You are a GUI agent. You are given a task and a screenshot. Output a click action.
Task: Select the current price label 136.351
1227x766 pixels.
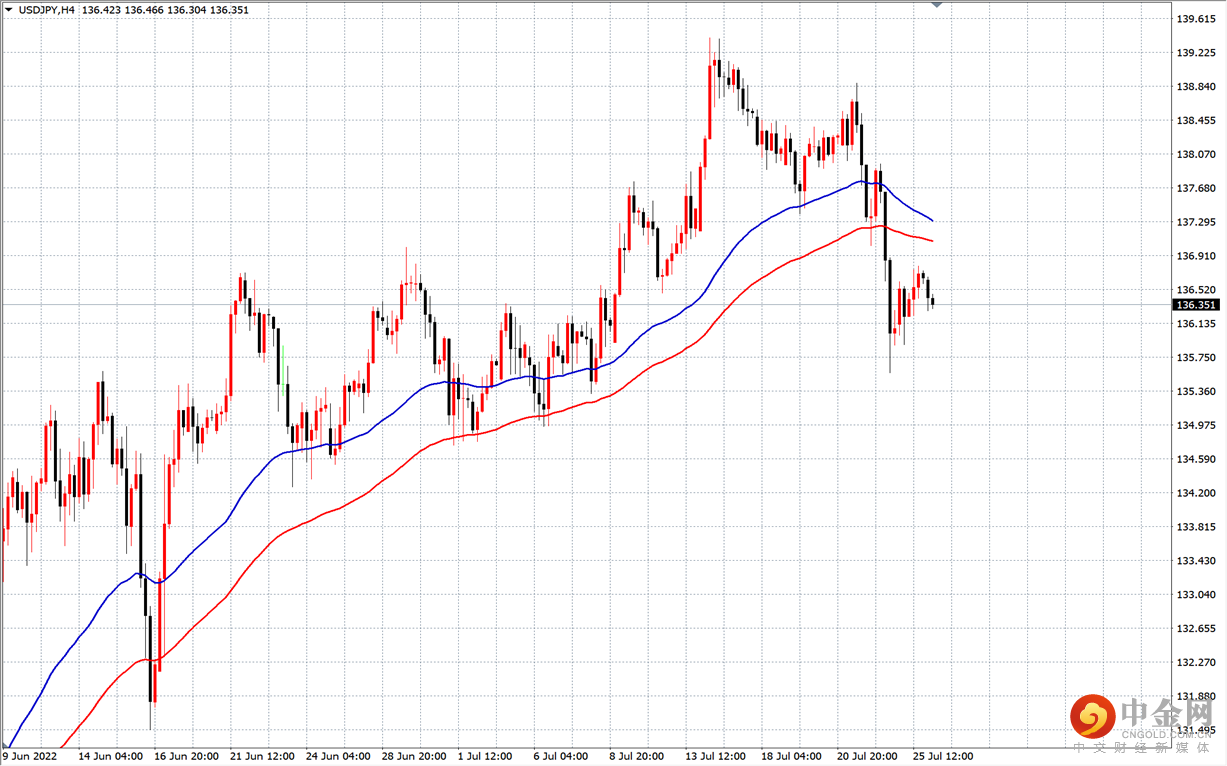tap(1196, 305)
